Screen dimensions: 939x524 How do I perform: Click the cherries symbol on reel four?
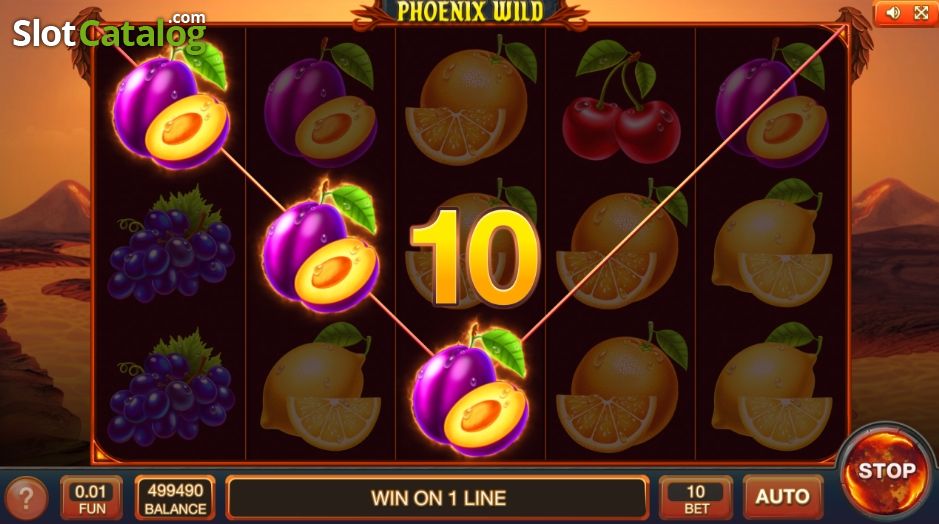click(x=620, y=102)
